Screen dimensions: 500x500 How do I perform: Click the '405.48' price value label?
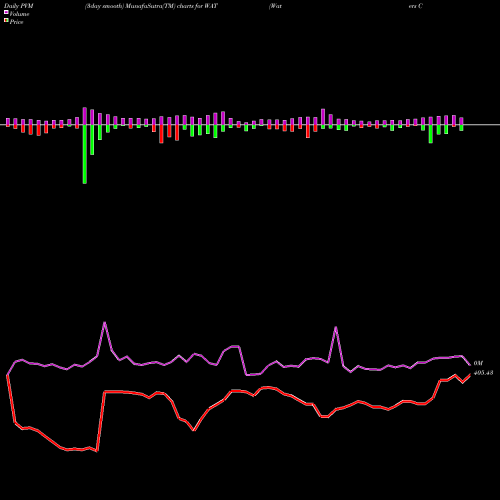point(483,373)
